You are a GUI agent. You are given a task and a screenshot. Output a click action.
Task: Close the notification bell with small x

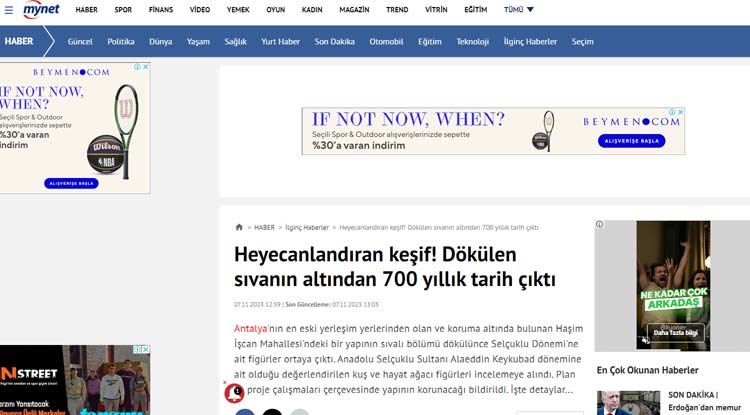224,382
